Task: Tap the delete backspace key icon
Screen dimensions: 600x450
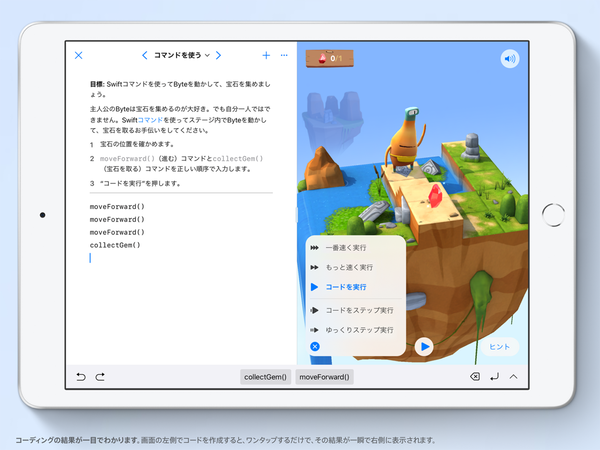Action: point(475,377)
